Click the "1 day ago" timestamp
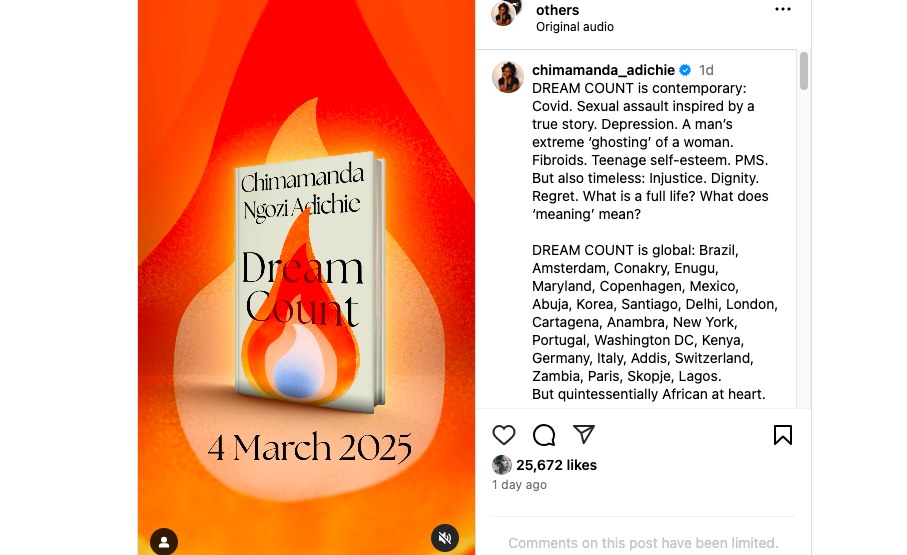Image resolution: width=907 pixels, height=555 pixels. click(x=519, y=484)
